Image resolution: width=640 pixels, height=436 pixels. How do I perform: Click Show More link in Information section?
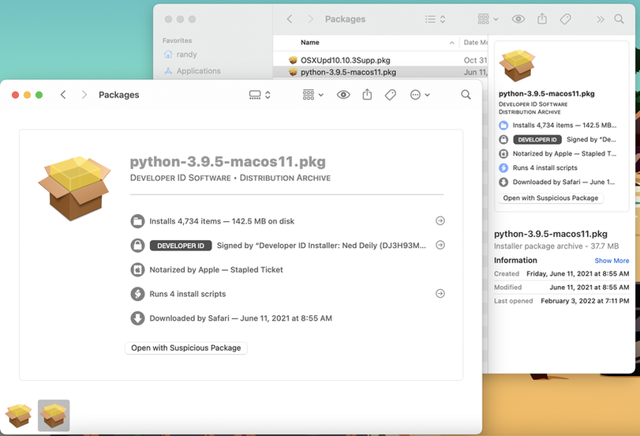[x=611, y=260]
